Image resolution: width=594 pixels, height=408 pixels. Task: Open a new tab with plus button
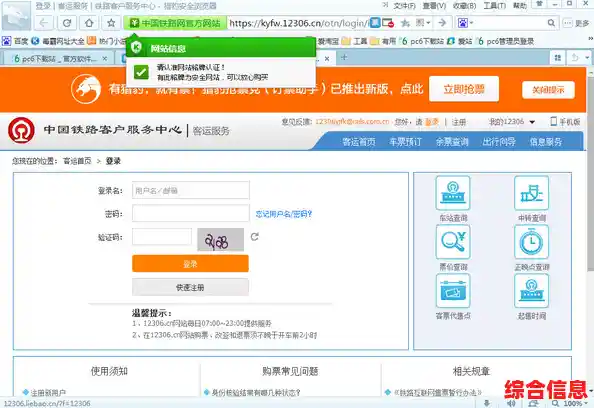[x=344, y=57]
